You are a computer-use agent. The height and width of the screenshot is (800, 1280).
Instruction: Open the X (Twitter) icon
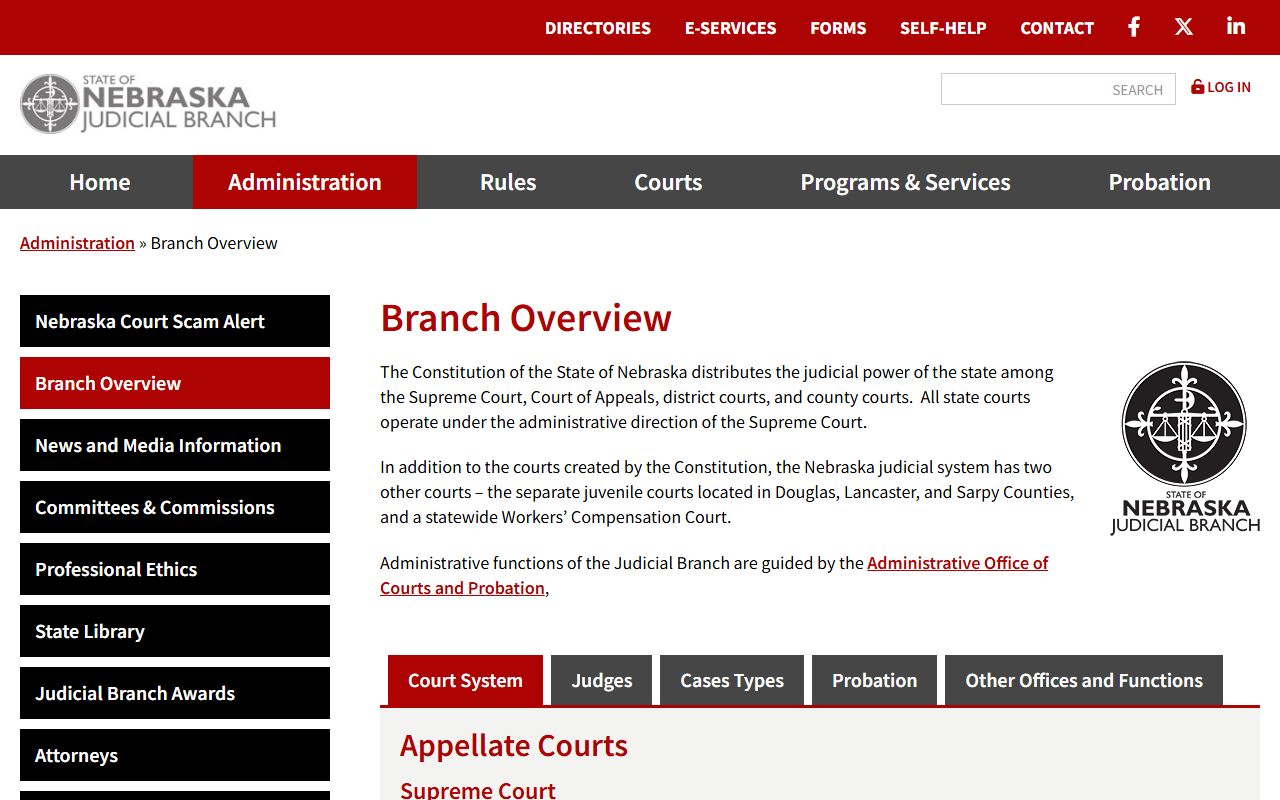1184,27
